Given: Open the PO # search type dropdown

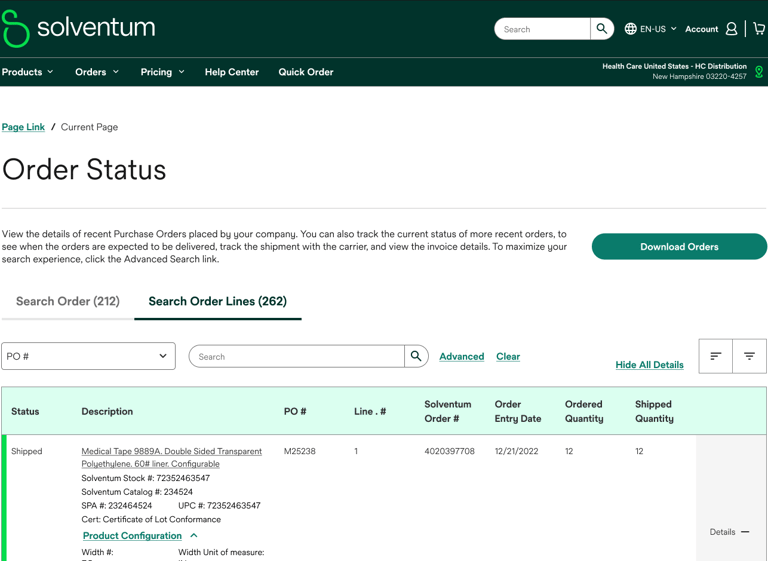Looking at the screenshot, I should click(88, 356).
